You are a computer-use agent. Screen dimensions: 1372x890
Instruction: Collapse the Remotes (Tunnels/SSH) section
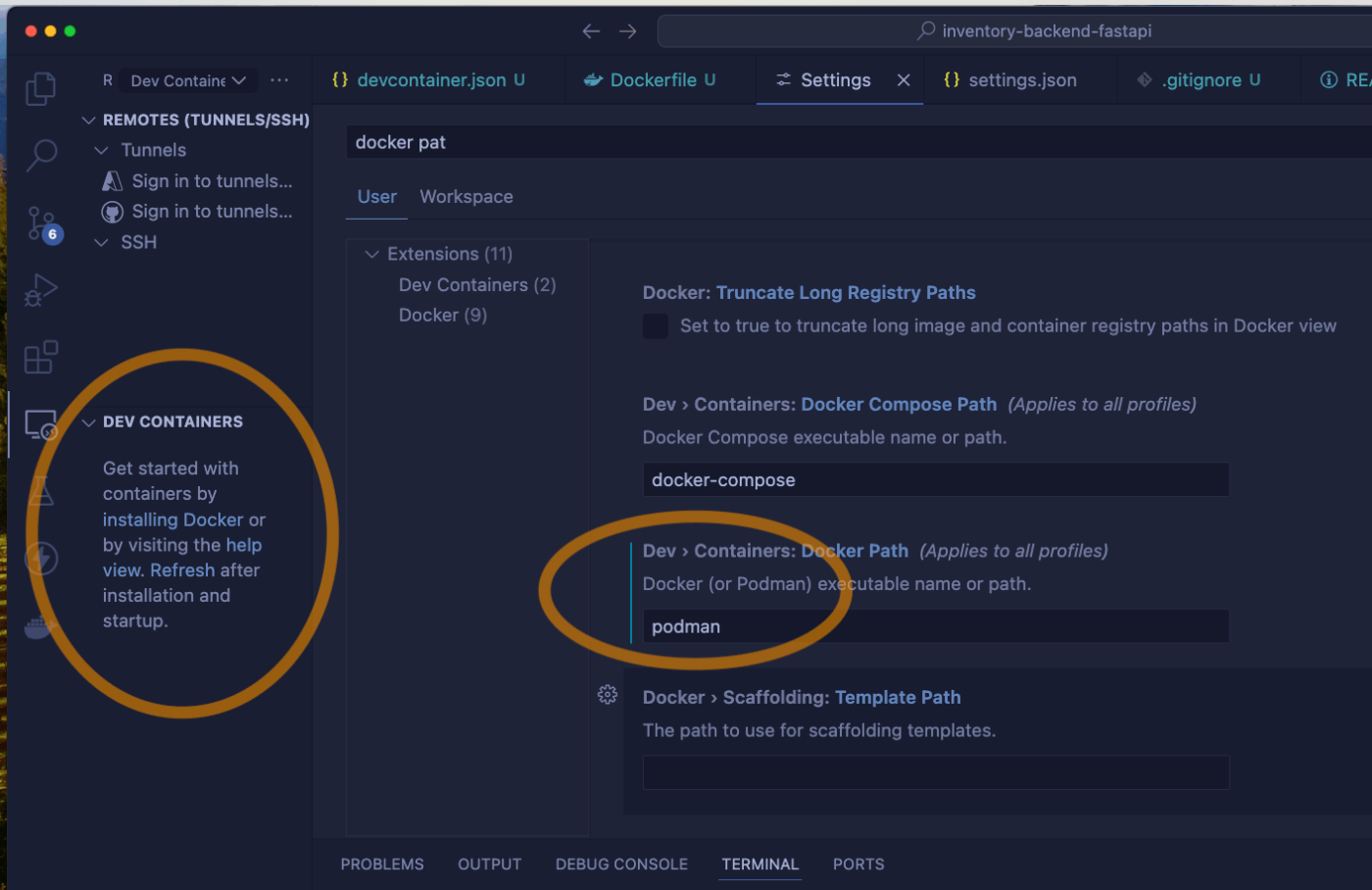pyautogui.click(x=88, y=120)
